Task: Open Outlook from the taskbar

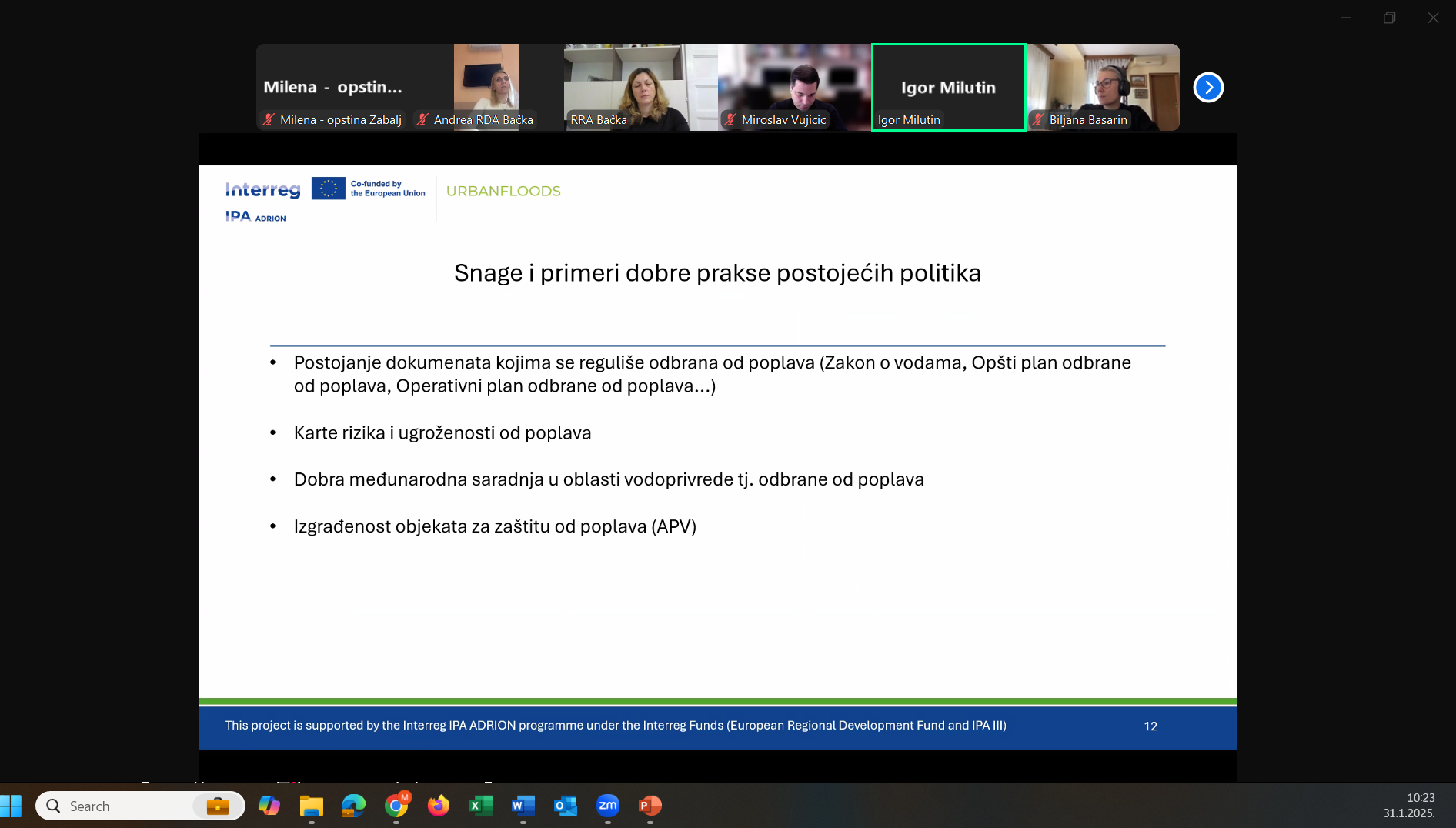Action: tap(565, 806)
